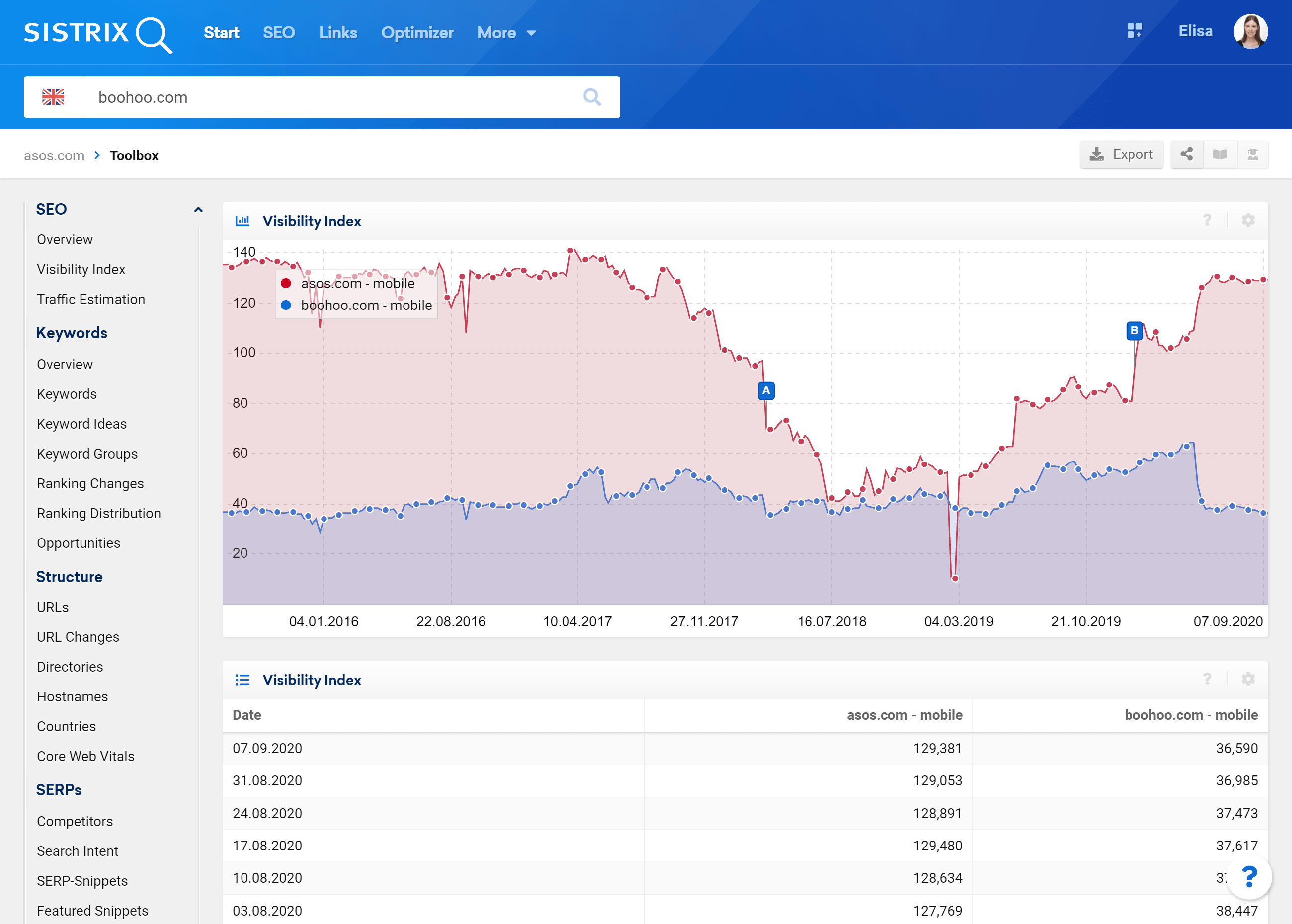Click the Toolbox breadcrumb
The image size is (1292, 924).
pos(134,155)
